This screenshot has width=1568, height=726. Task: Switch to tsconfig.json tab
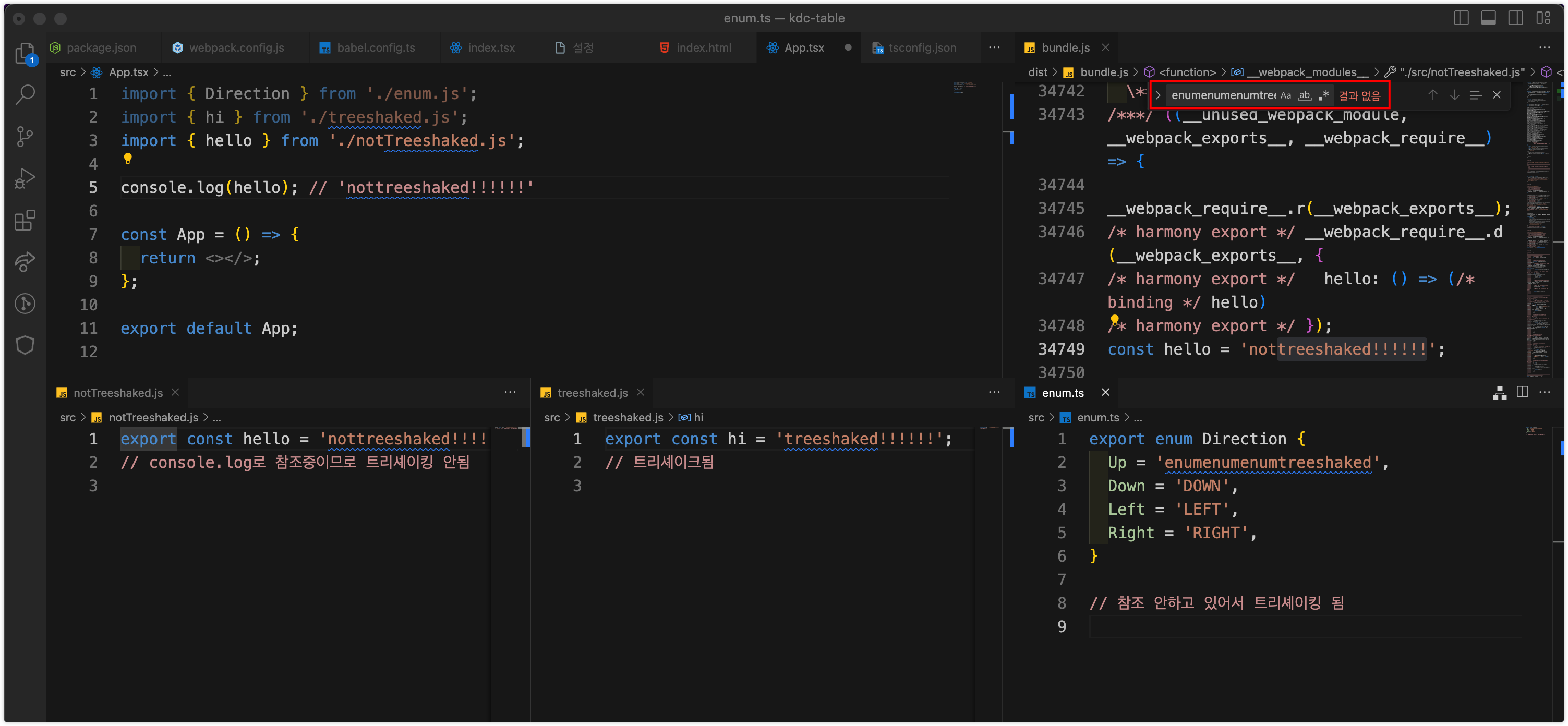pos(922,47)
